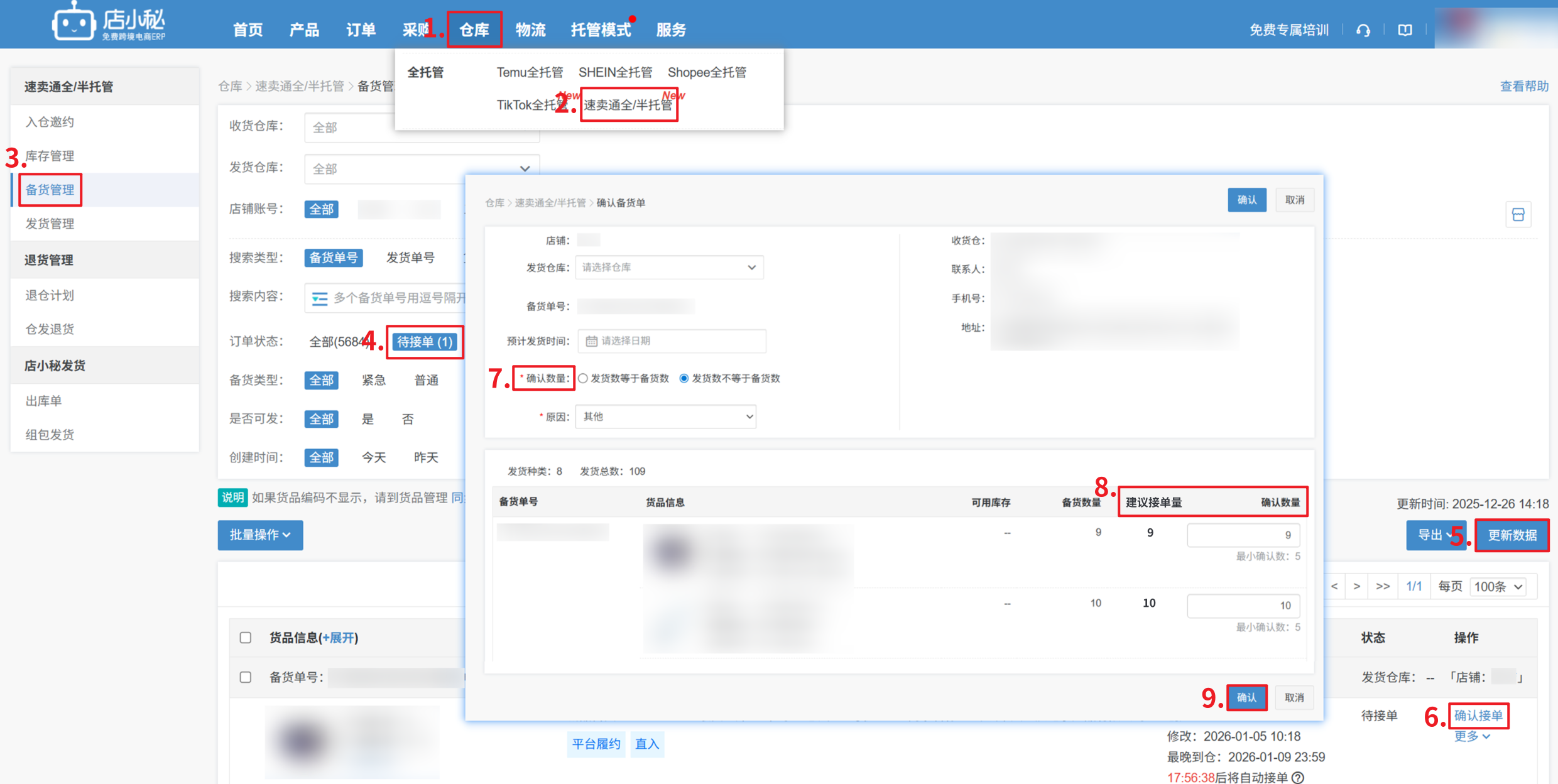Expand the 批量操作 dropdown button
The image size is (1558, 784).
tap(260, 535)
